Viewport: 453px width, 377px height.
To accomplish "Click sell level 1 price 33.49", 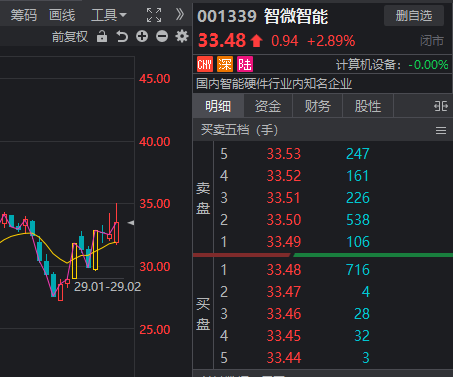I will [x=284, y=242].
